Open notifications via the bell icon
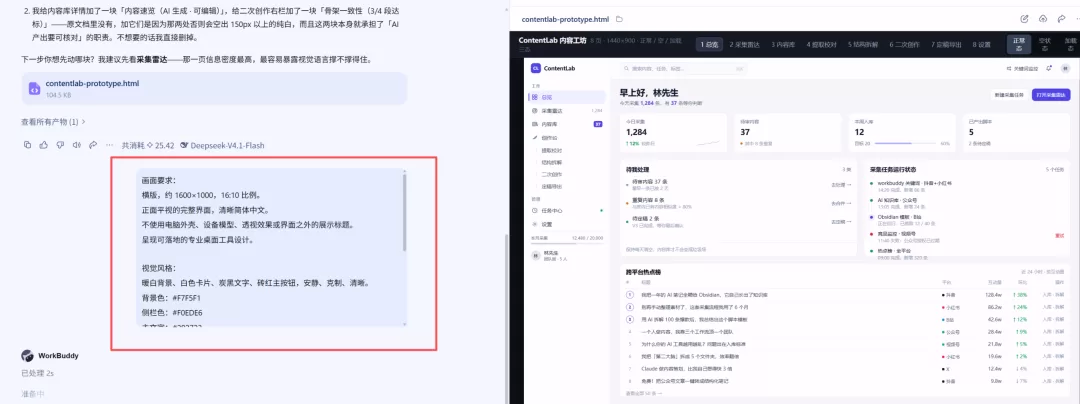The image size is (1080, 404). (x=1049, y=69)
